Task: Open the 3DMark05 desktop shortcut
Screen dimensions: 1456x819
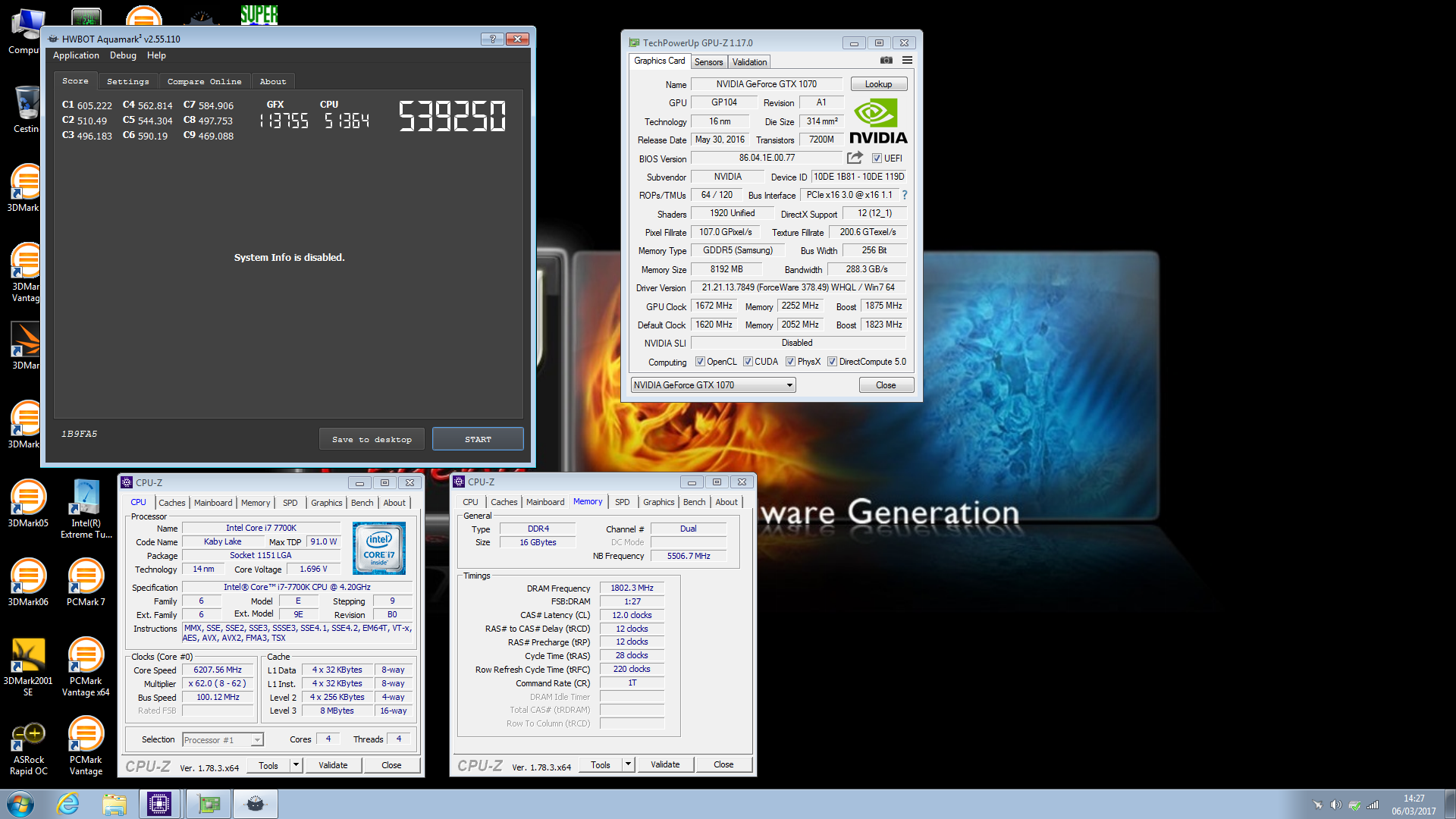Action: click(28, 504)
